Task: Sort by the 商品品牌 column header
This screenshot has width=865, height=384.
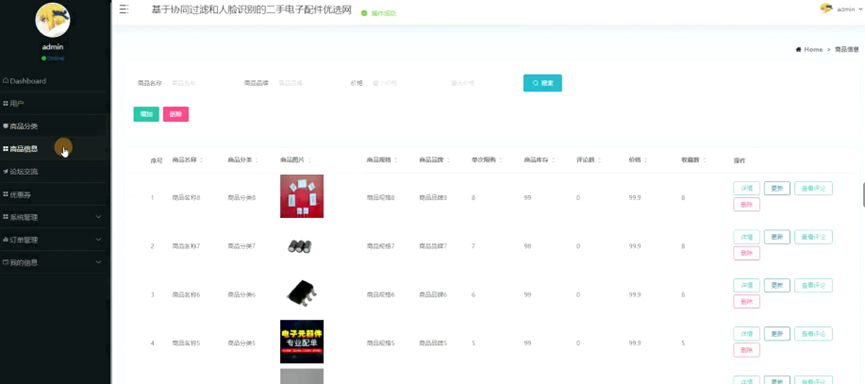Action: [x=434, y=160]
